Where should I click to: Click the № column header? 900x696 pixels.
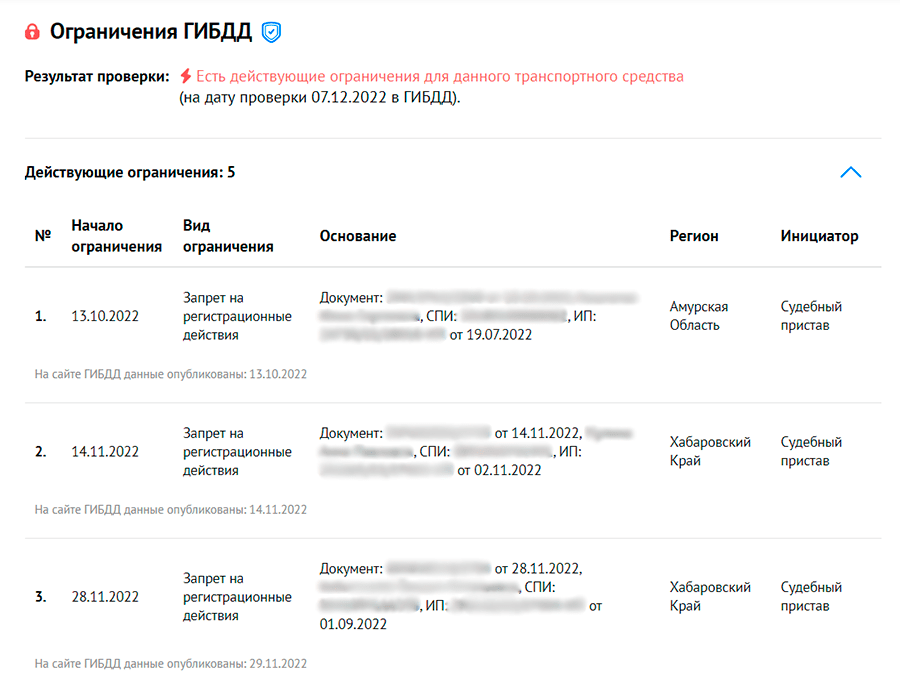tap(43, 236)
